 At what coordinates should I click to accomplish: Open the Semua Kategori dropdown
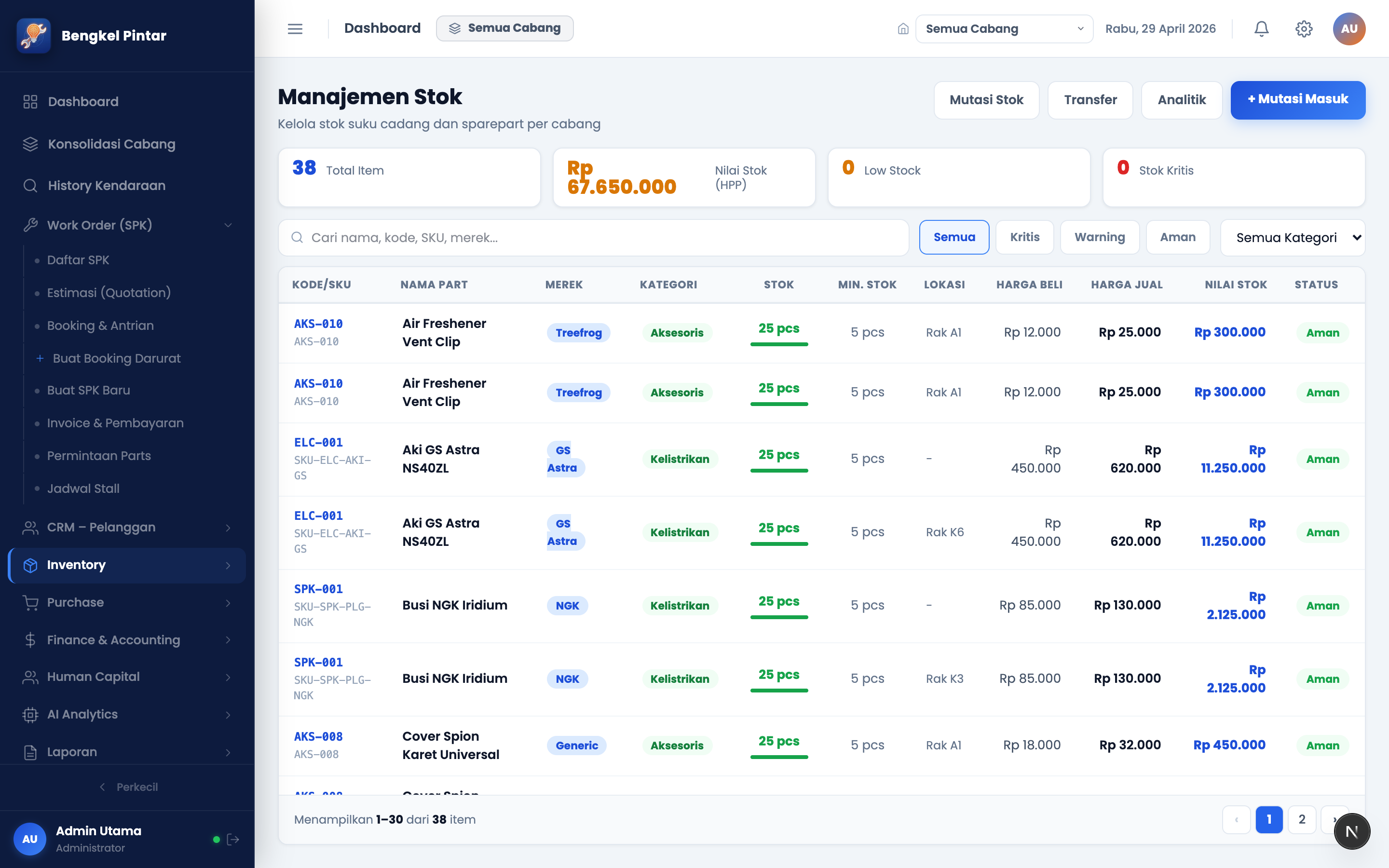click(x=1293, y=238)
